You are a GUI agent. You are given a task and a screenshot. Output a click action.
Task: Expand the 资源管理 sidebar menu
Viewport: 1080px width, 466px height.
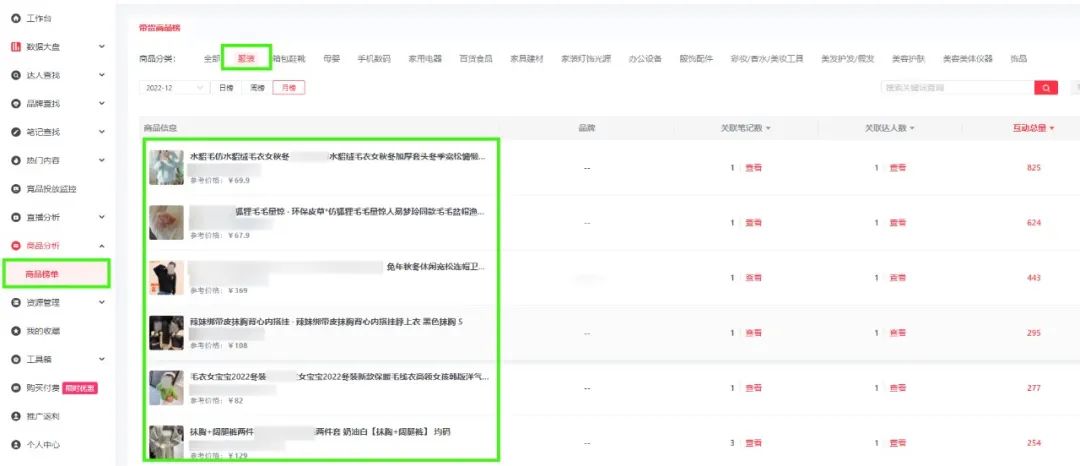click(x=101, y=302)
